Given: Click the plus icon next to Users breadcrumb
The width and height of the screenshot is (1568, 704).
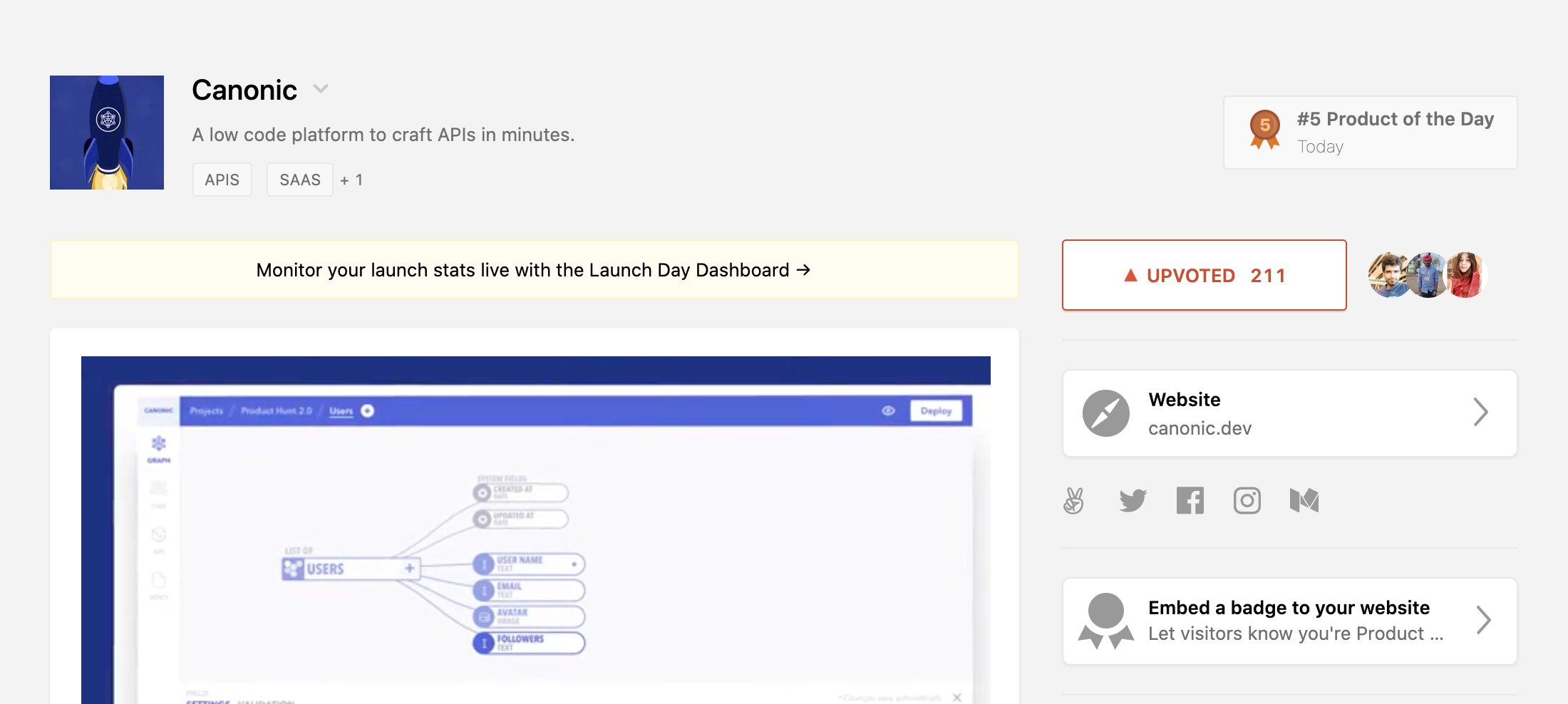Looking at the screenshot, I should point(367,410).
